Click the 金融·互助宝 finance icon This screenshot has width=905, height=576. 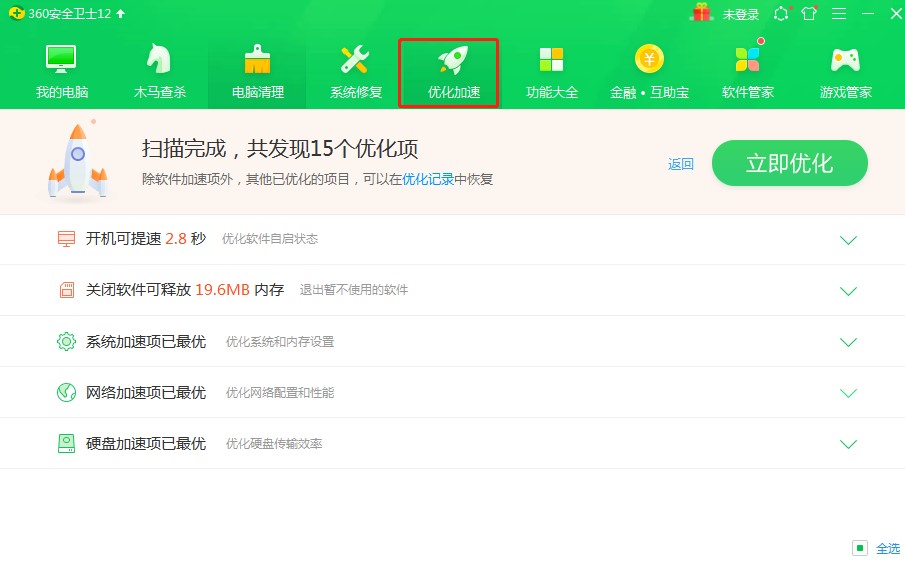coord(650,70)
